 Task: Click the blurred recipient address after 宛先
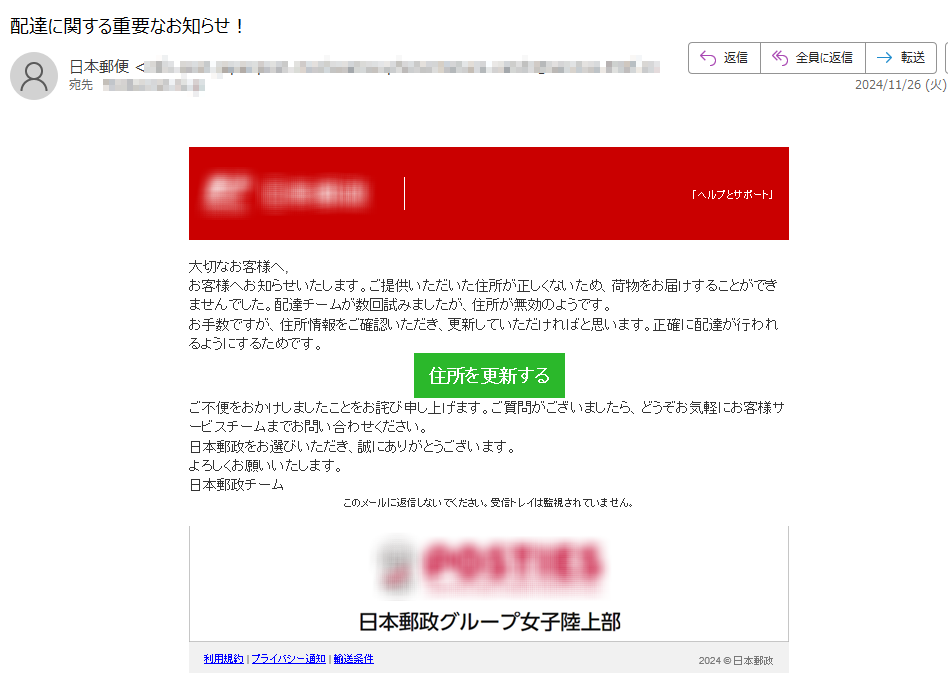pos(154,86)
